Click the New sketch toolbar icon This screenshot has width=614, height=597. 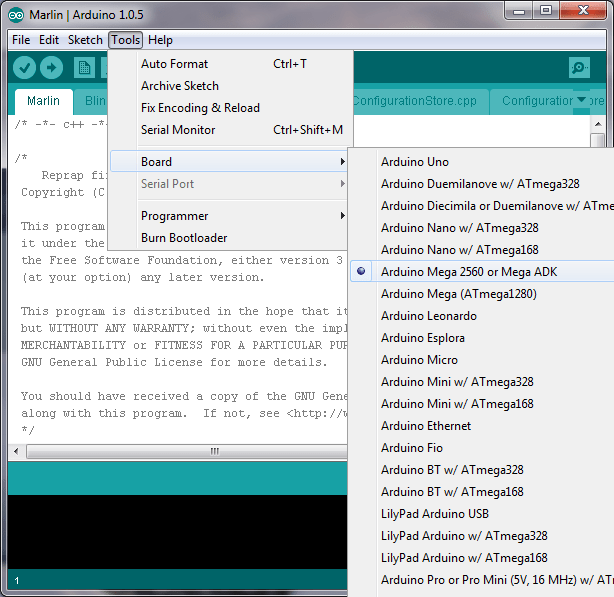tap(84, 67)
